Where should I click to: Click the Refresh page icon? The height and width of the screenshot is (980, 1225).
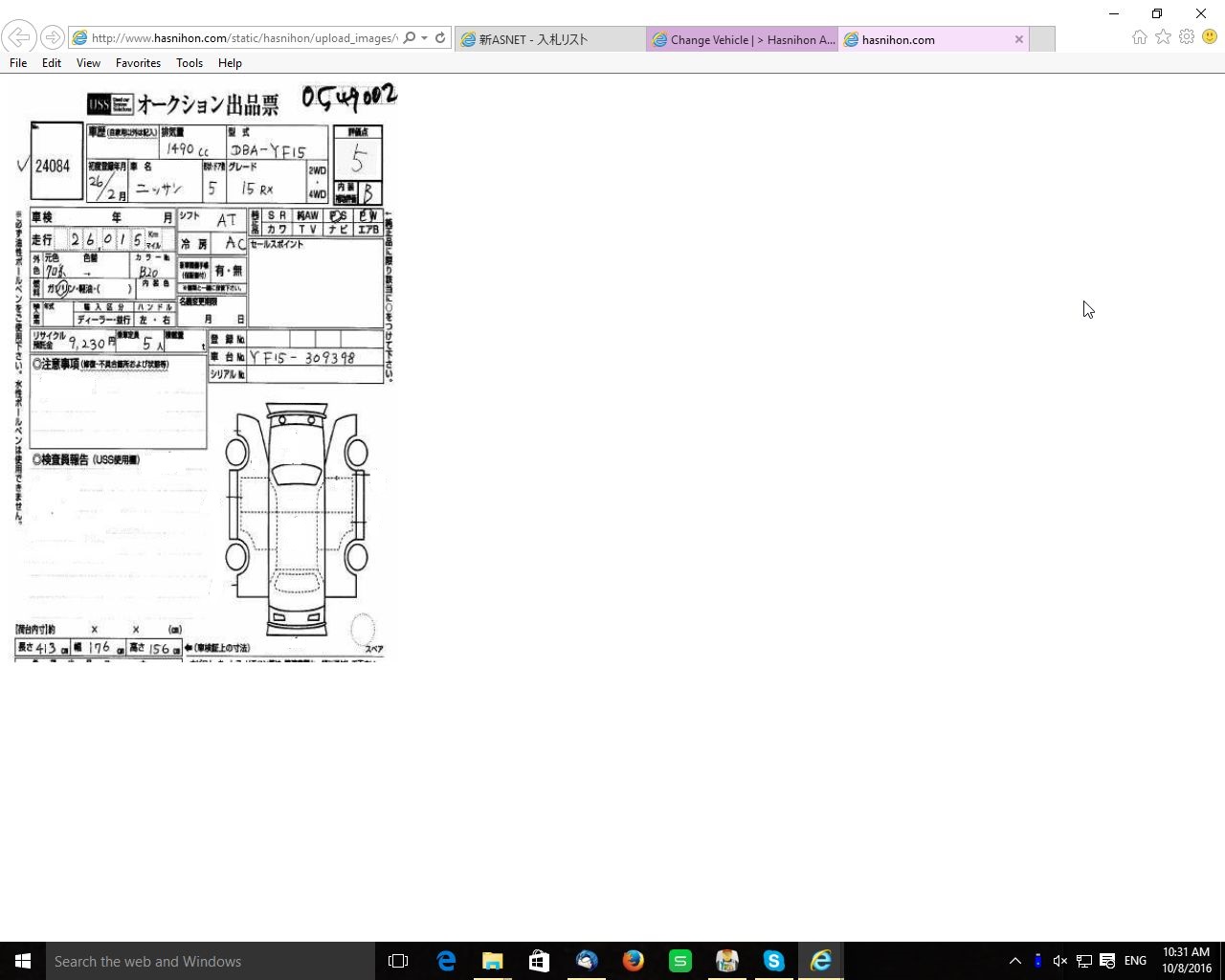(440, 38)
